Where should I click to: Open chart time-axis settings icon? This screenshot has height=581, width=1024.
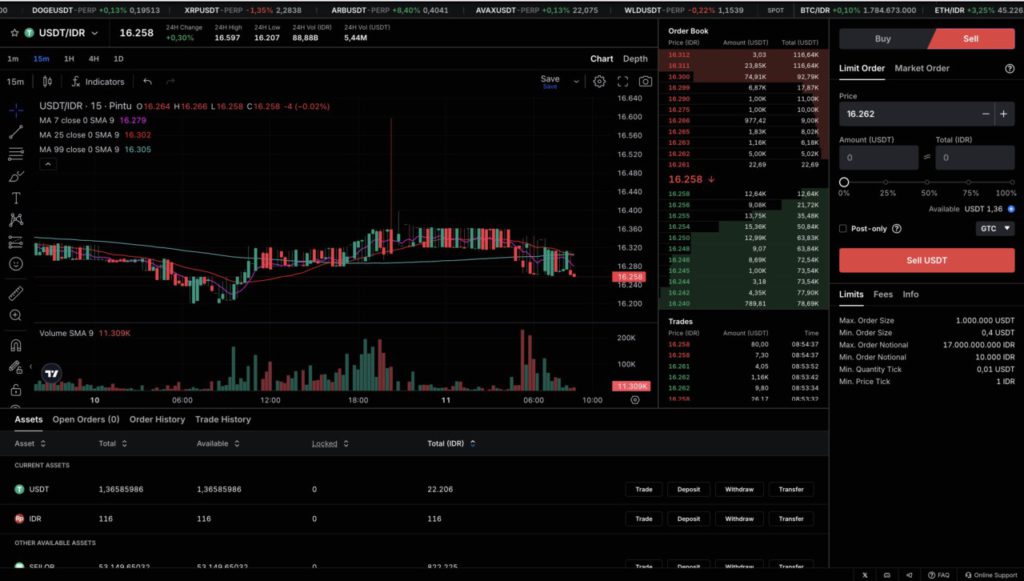pos(635,400)
